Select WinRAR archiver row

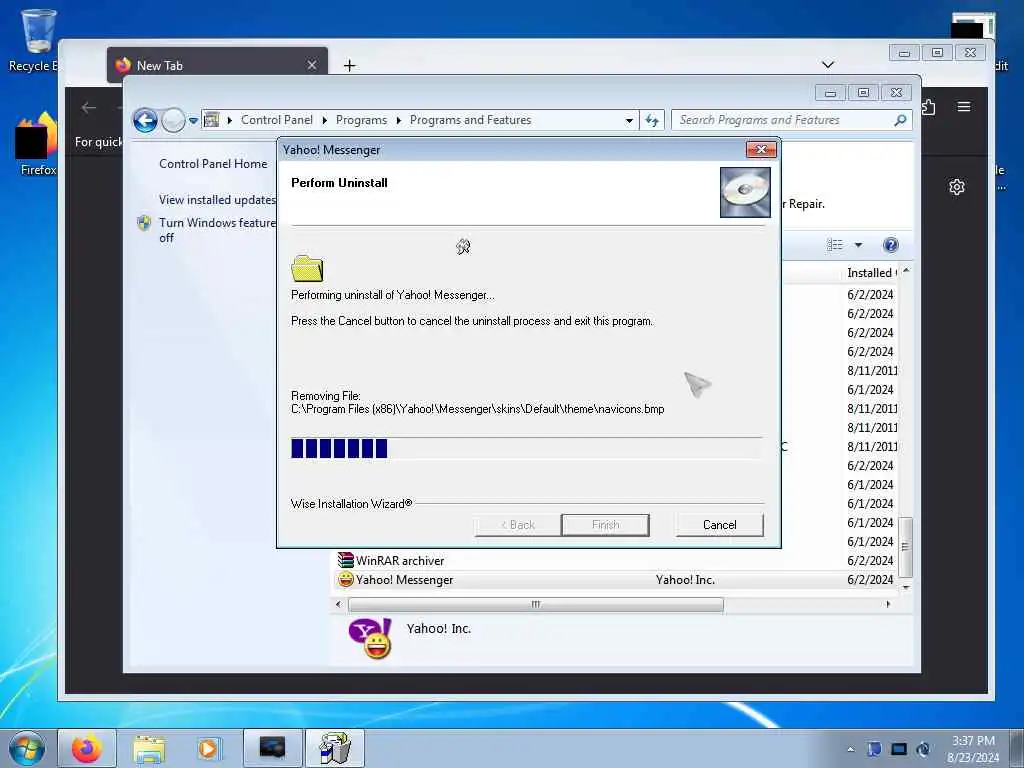(617, 560)
